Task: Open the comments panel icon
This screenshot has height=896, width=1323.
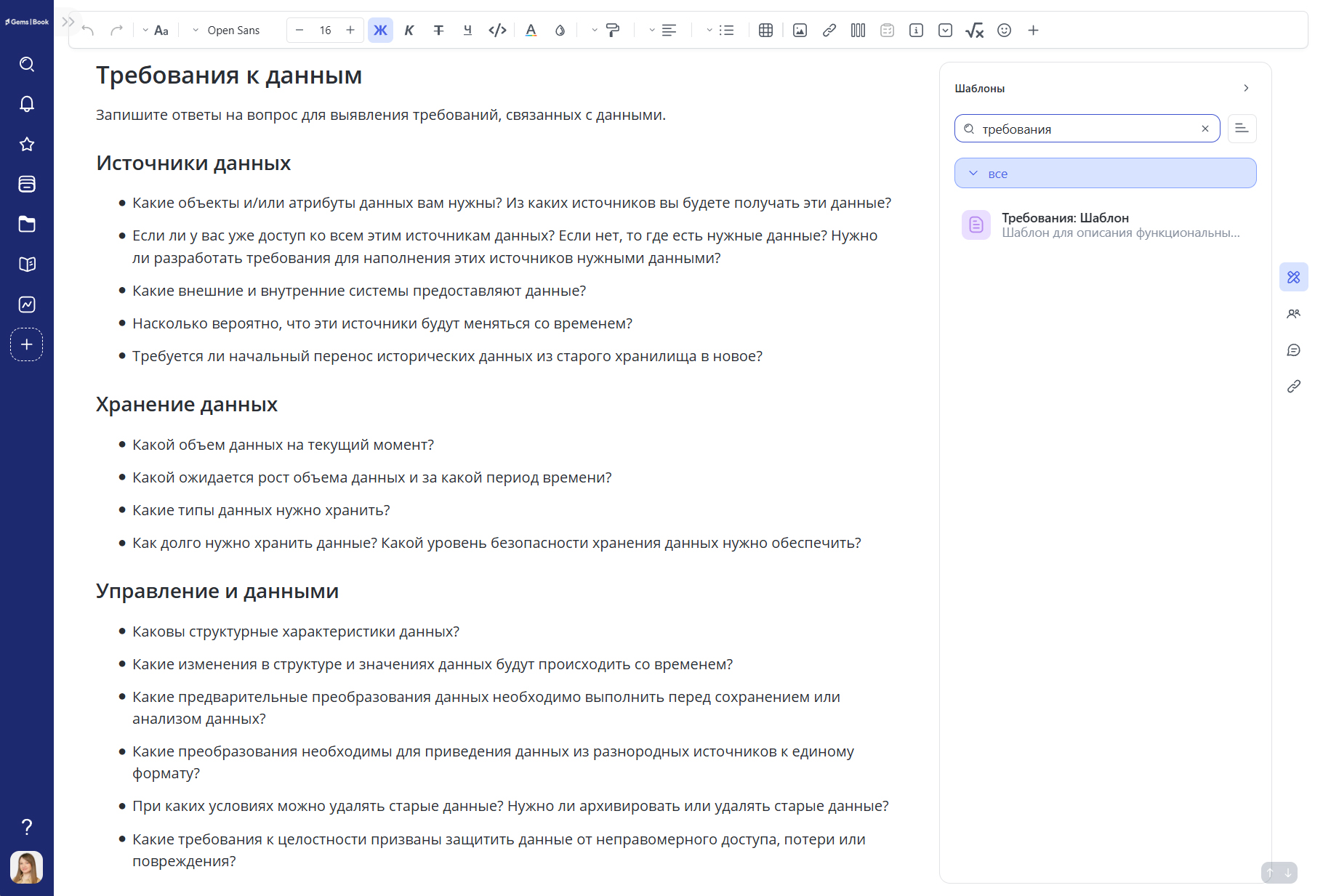Action: click(1293, 350)
